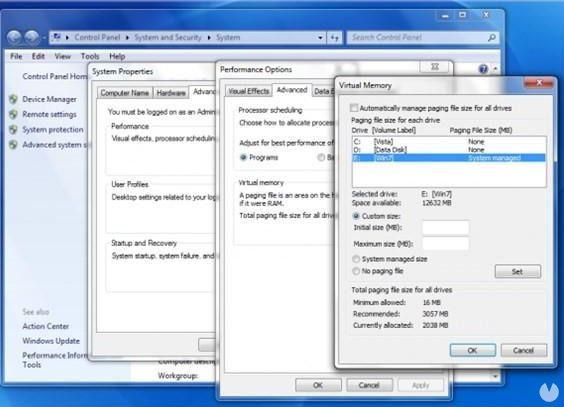Click Cancel in the Virtual Memory dialog
This screenshot has height=407, width=564.
click(524, 350)
